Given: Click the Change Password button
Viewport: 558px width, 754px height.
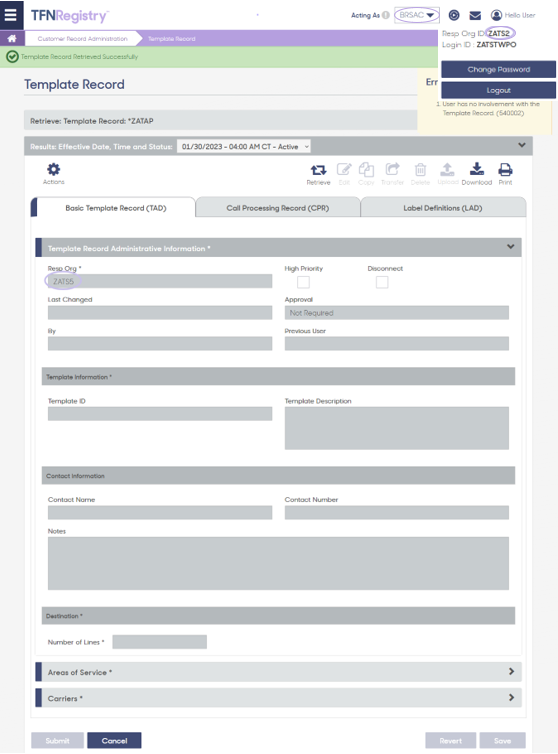Looking at the screenshot, I should [x=498, y=69].
